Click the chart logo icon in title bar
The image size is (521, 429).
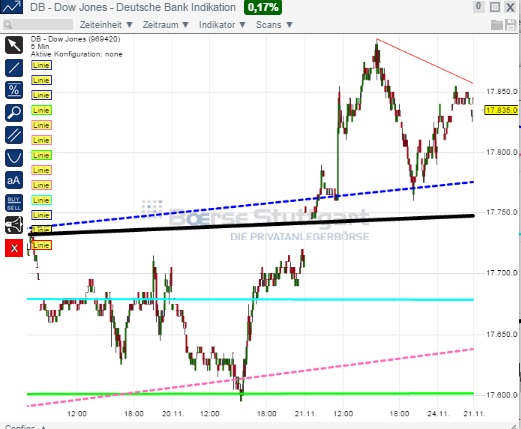12,7
